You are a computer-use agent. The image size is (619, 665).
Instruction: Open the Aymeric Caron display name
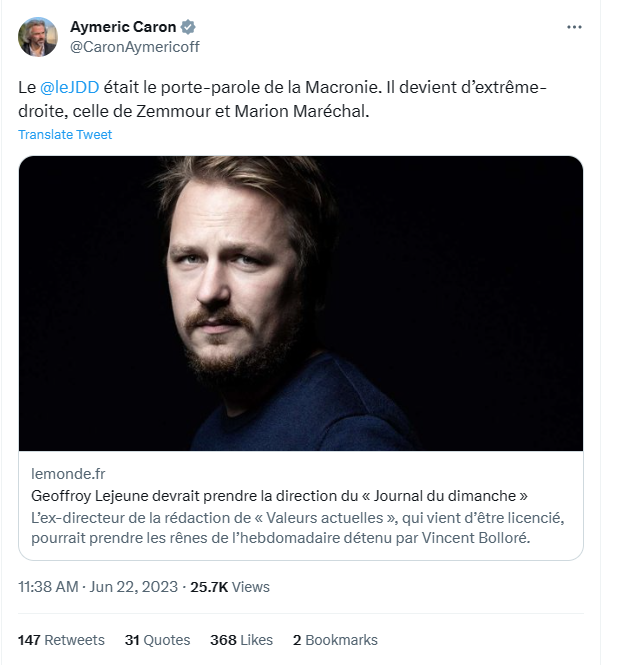[123, 27]
